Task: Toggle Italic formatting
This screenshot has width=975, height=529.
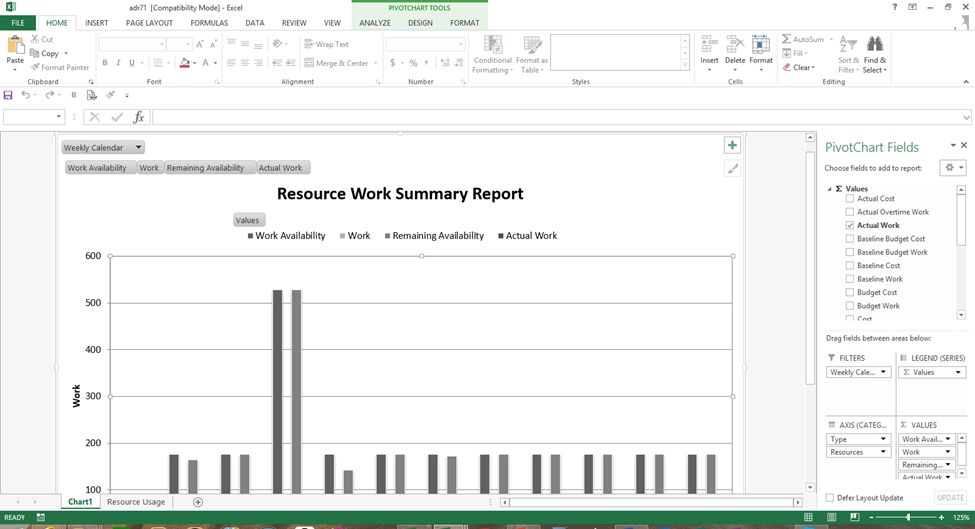Action: [118, 63]
